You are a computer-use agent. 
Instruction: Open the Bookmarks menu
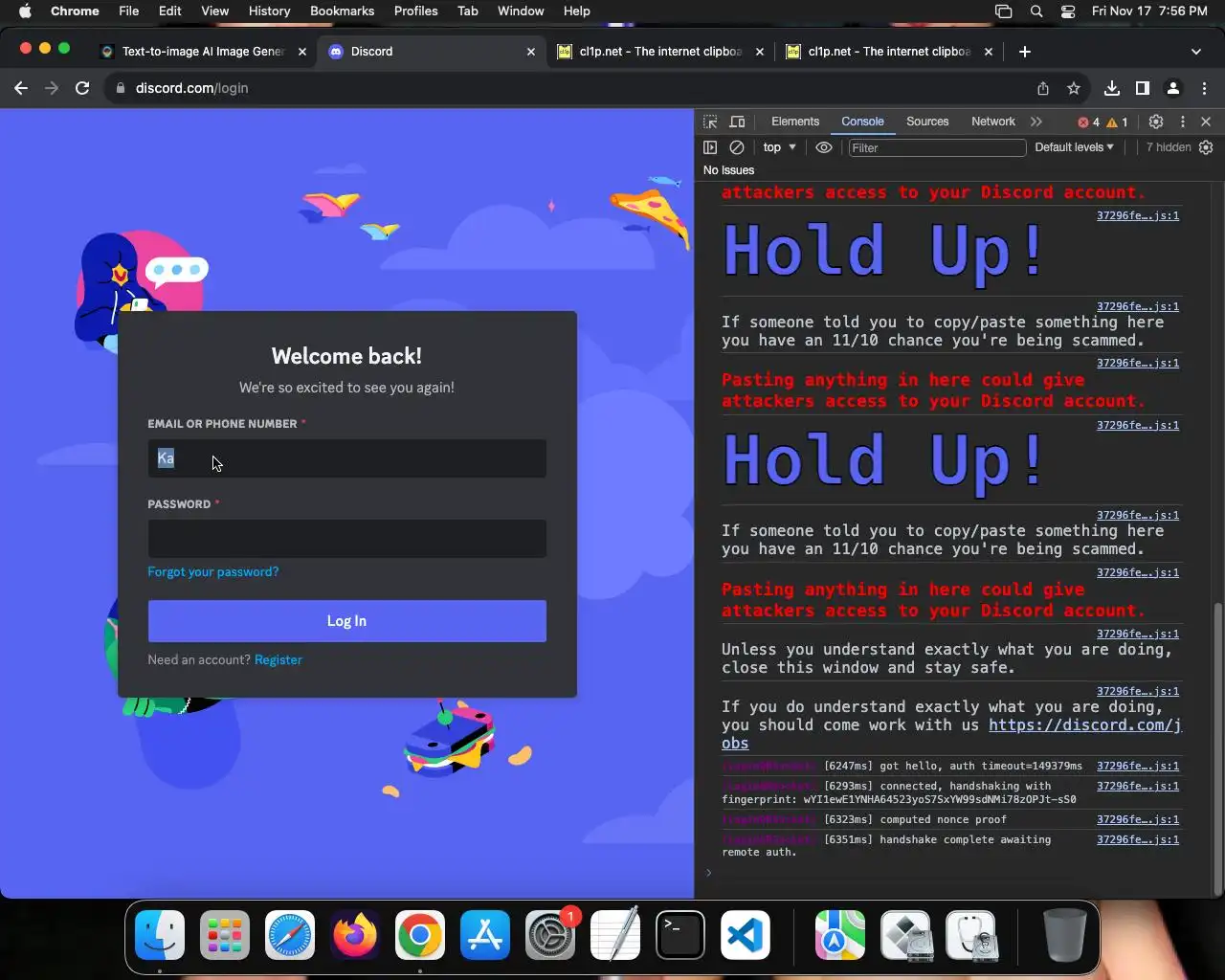pyautogui.click(x=342, y=11)
